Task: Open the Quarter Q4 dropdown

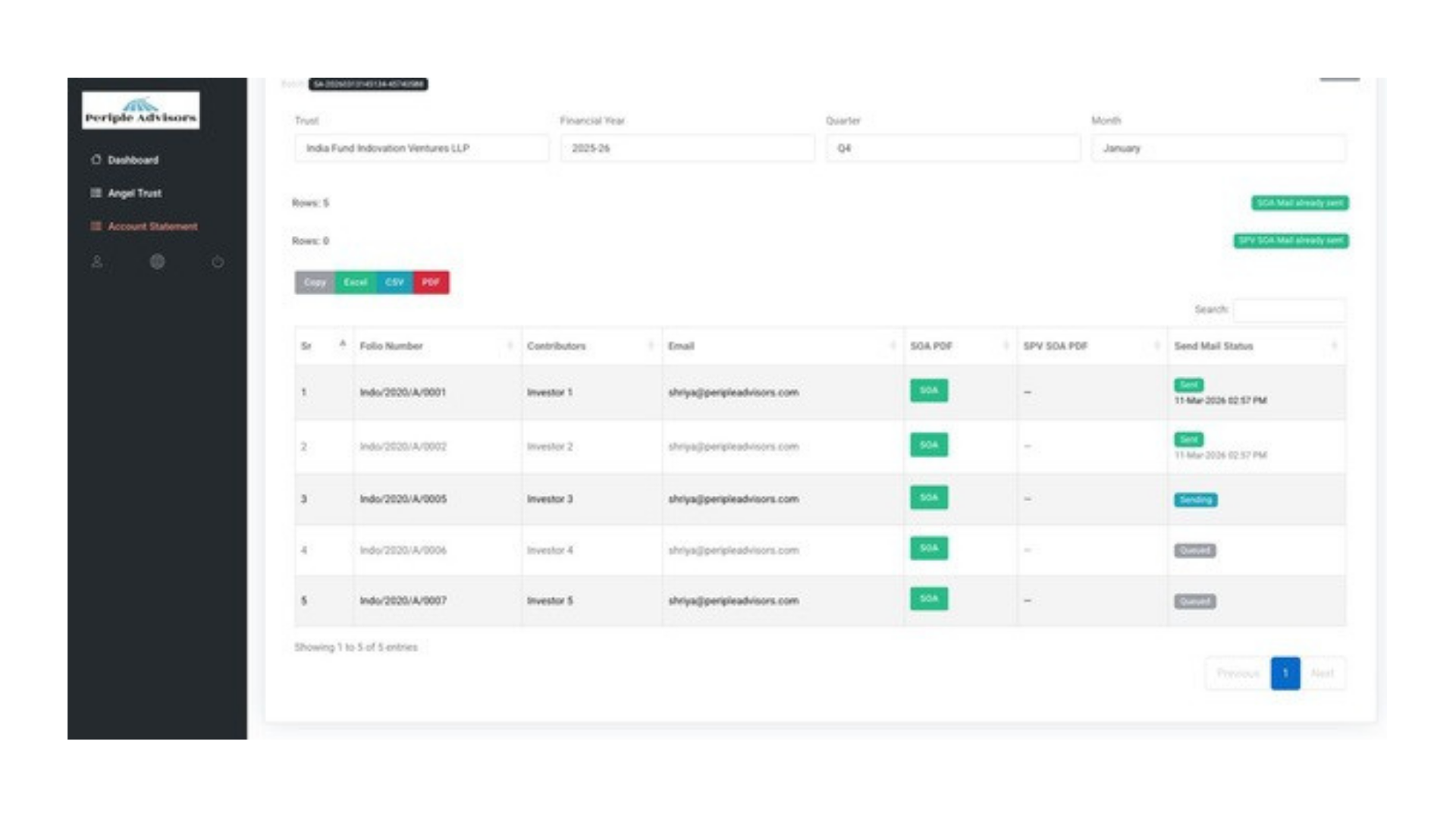Action: pos(953,148)
